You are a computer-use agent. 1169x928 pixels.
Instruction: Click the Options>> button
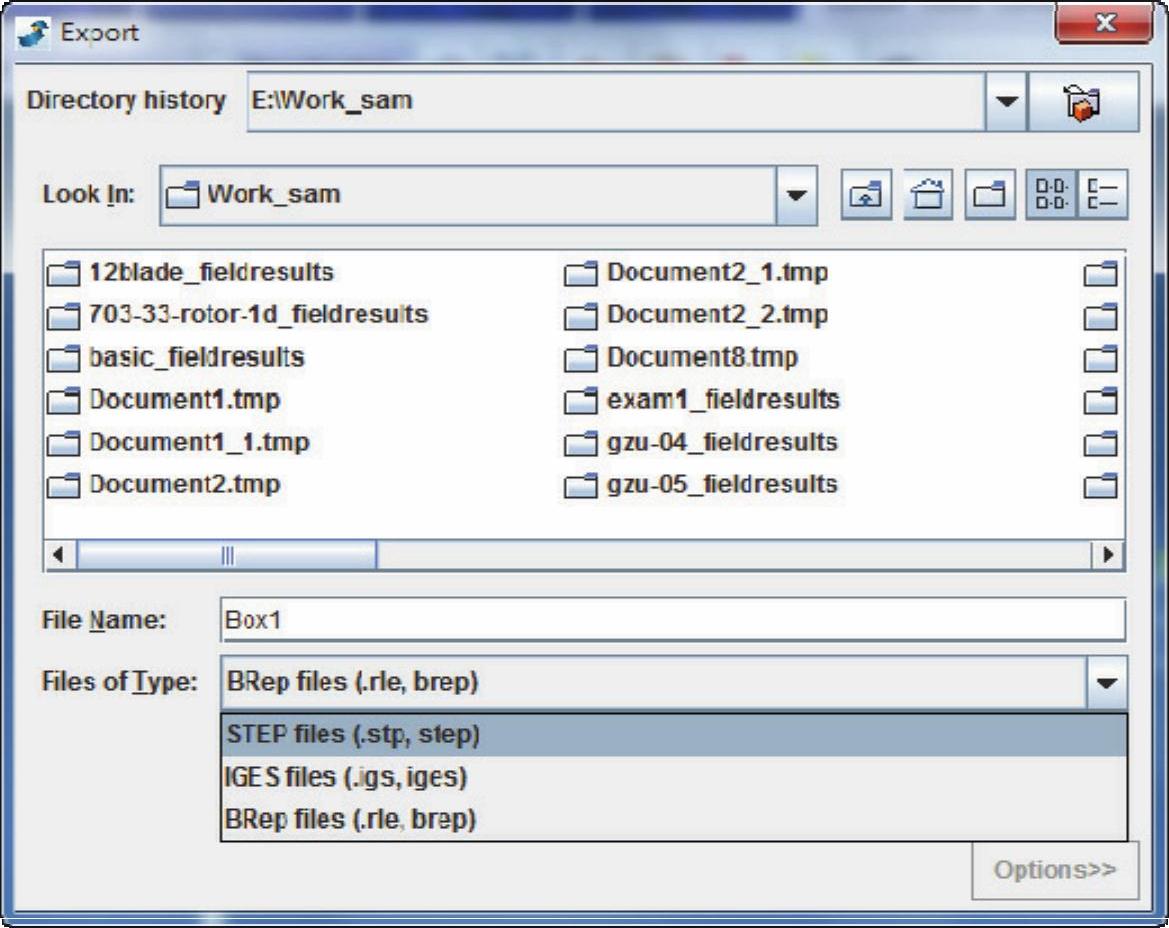click(x=1054, y=870)
